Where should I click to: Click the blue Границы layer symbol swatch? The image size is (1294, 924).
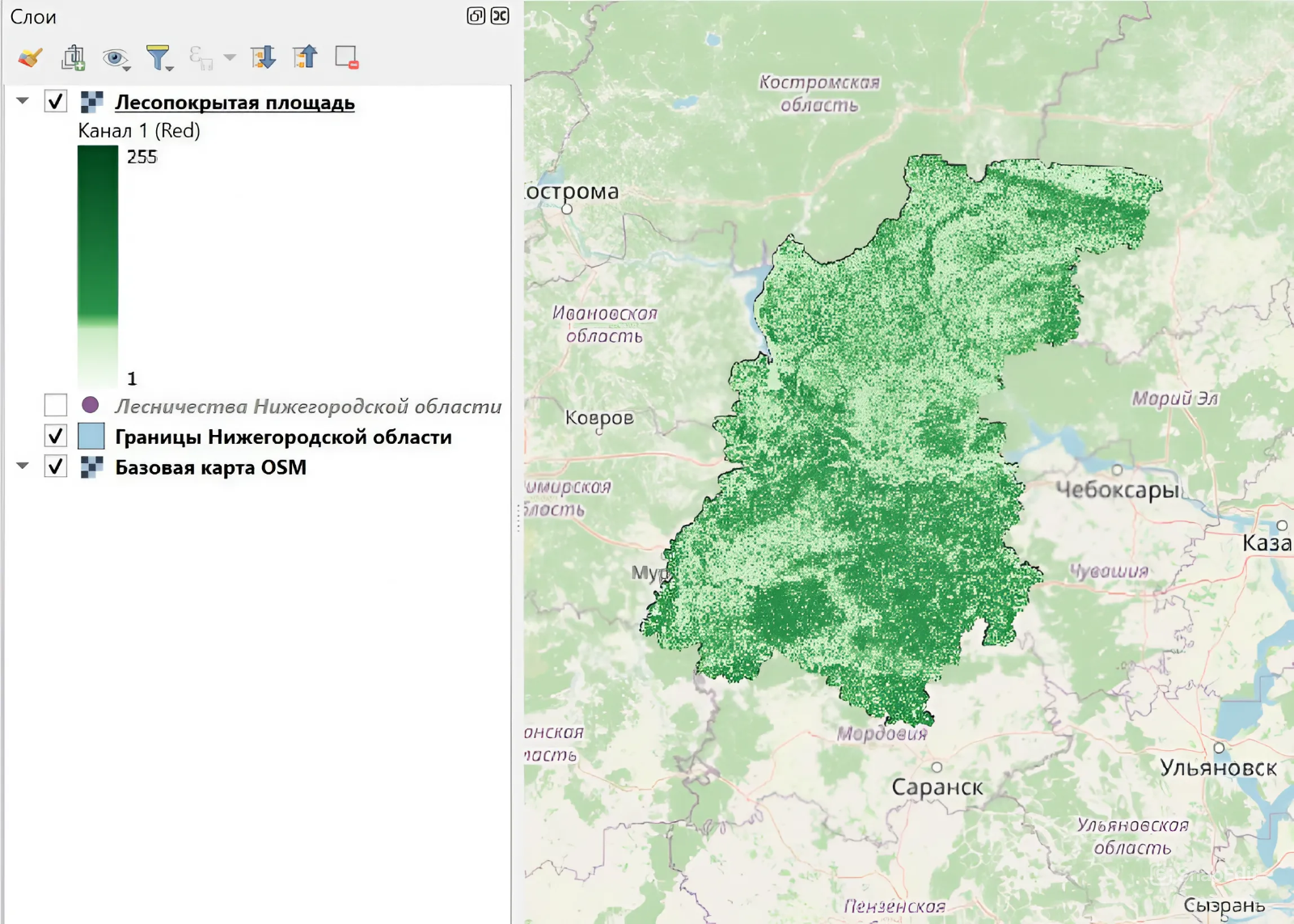click(x=91, y=437)
